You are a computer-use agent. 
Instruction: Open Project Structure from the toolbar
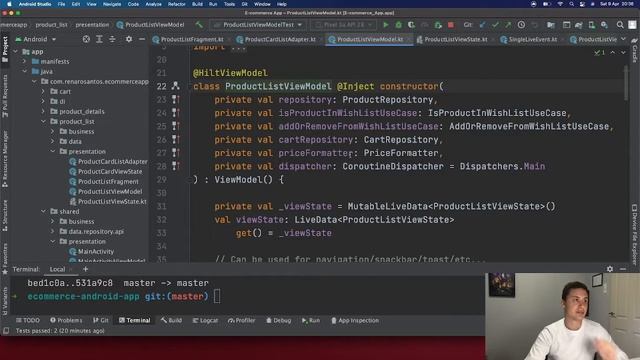point(551,25)
